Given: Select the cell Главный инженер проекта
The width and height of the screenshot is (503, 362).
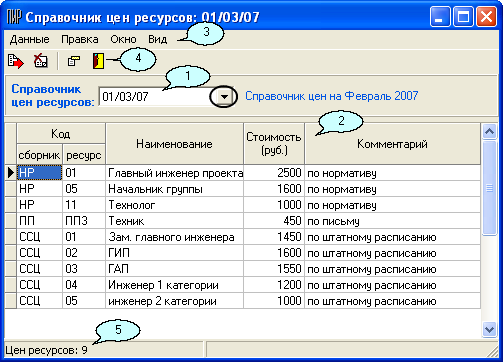Looking at the screenshot, I should (175, 173).
